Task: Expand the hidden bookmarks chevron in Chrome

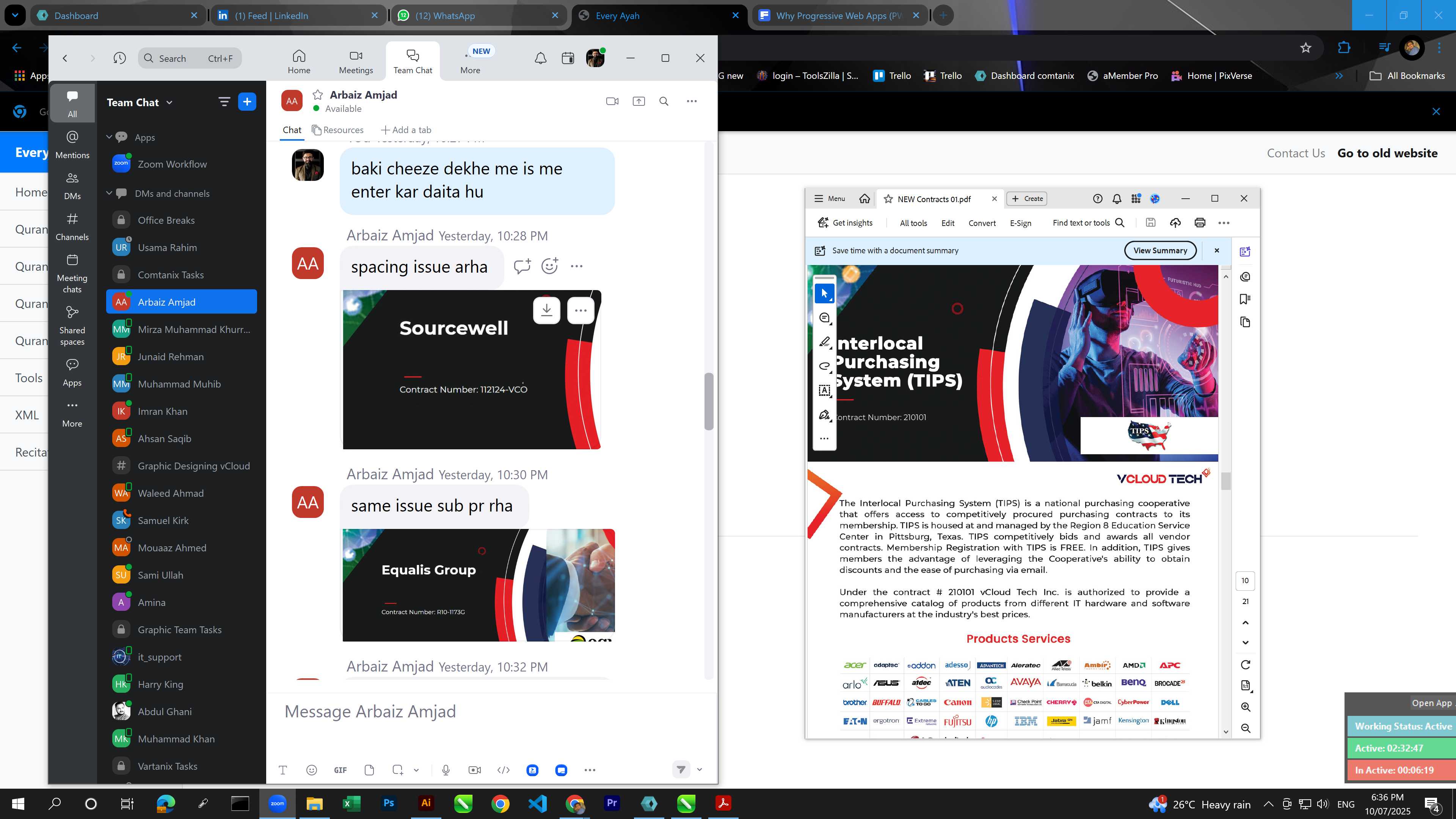Action: (1339, 76)
